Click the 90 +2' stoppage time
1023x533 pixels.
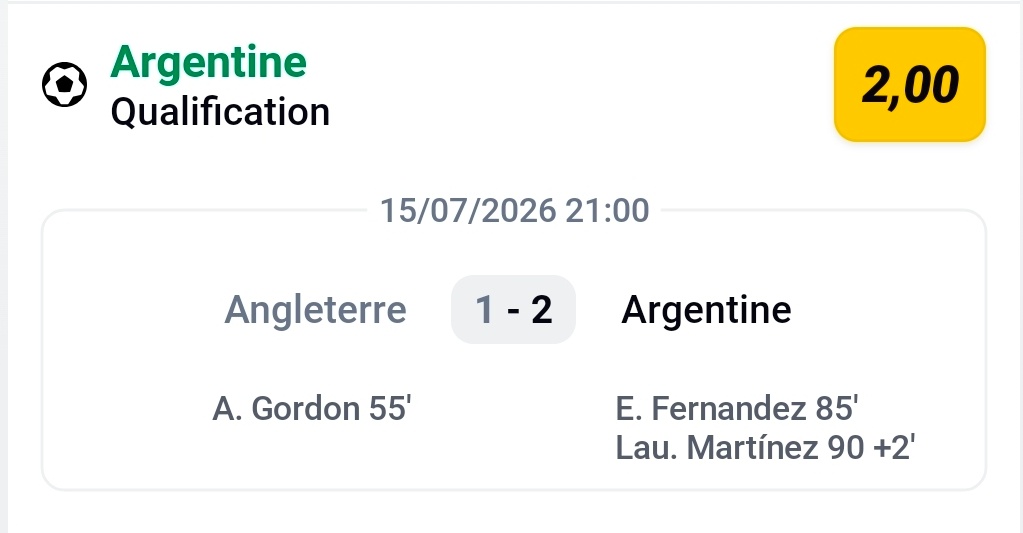871,448
